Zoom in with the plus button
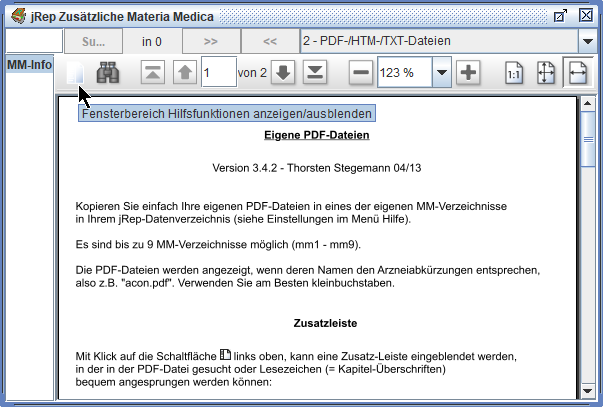Image resolution: width=603 pixels, height=407 pixels. (x=468, y=73)
